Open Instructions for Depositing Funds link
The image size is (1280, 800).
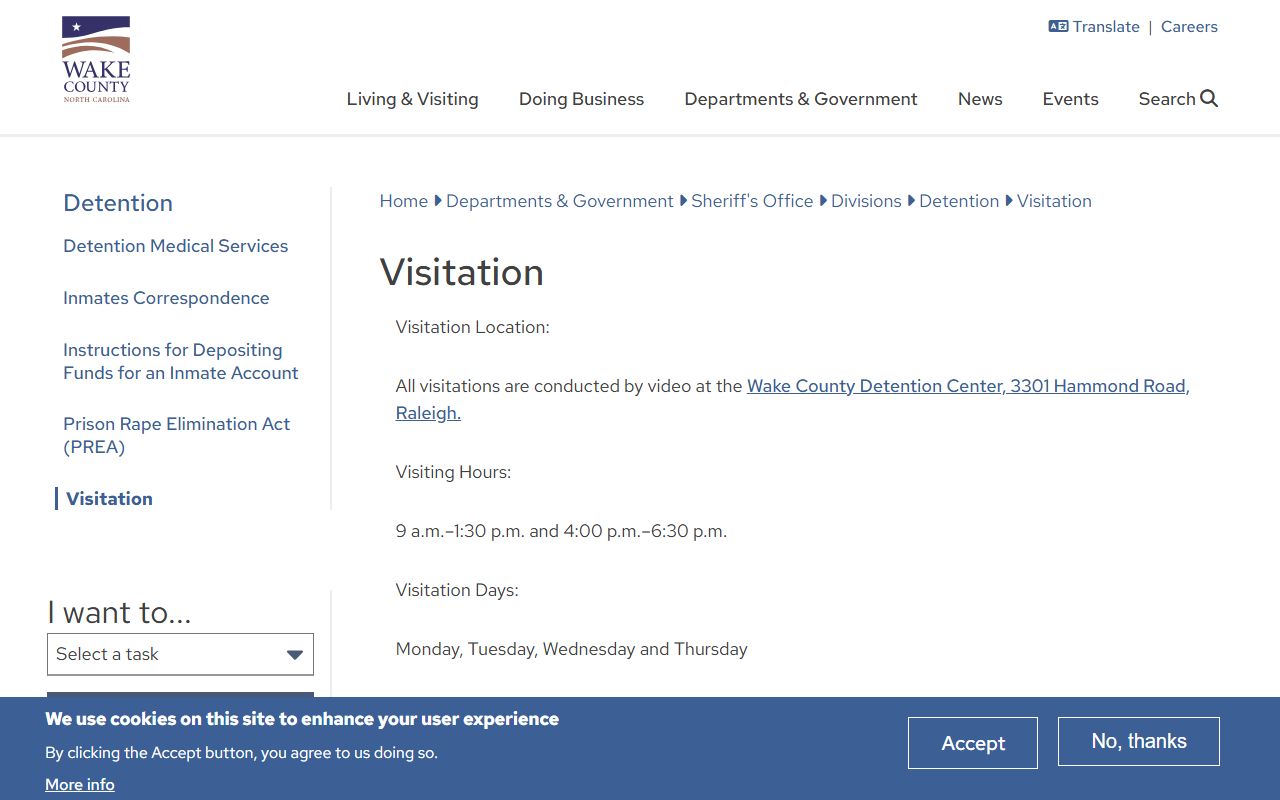(x=181, y=361)
